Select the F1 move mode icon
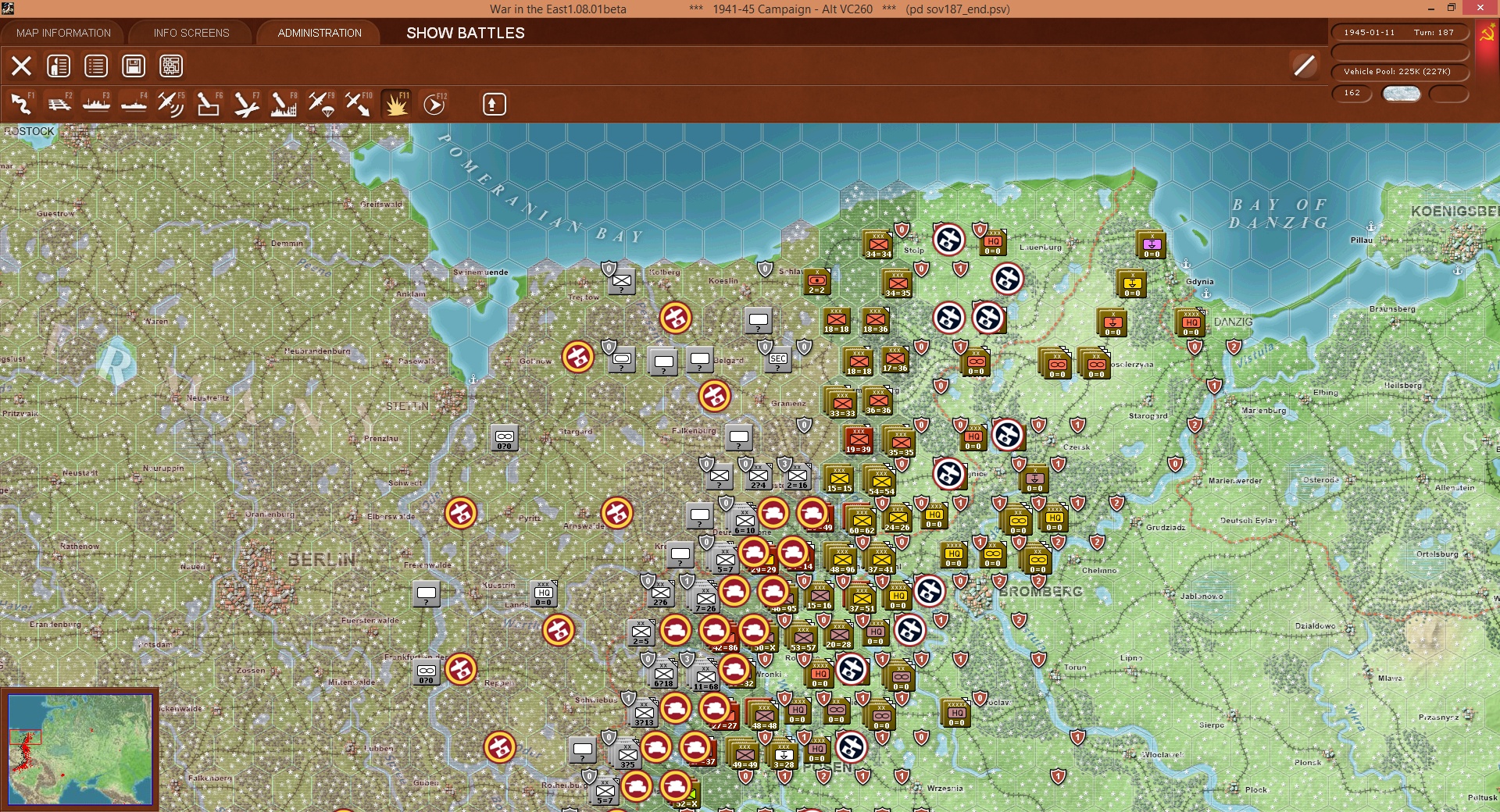 coord(21,104)
